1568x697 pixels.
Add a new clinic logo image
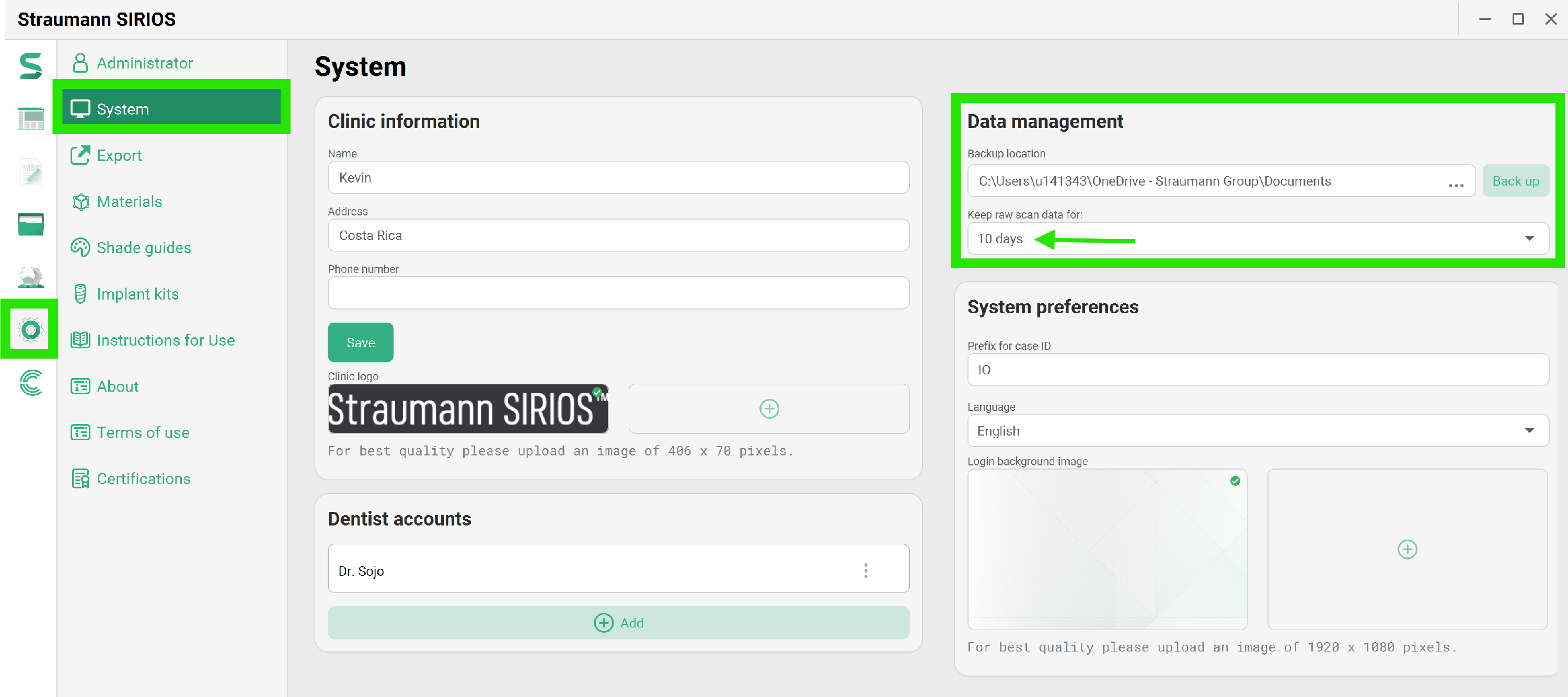[769, 408]
